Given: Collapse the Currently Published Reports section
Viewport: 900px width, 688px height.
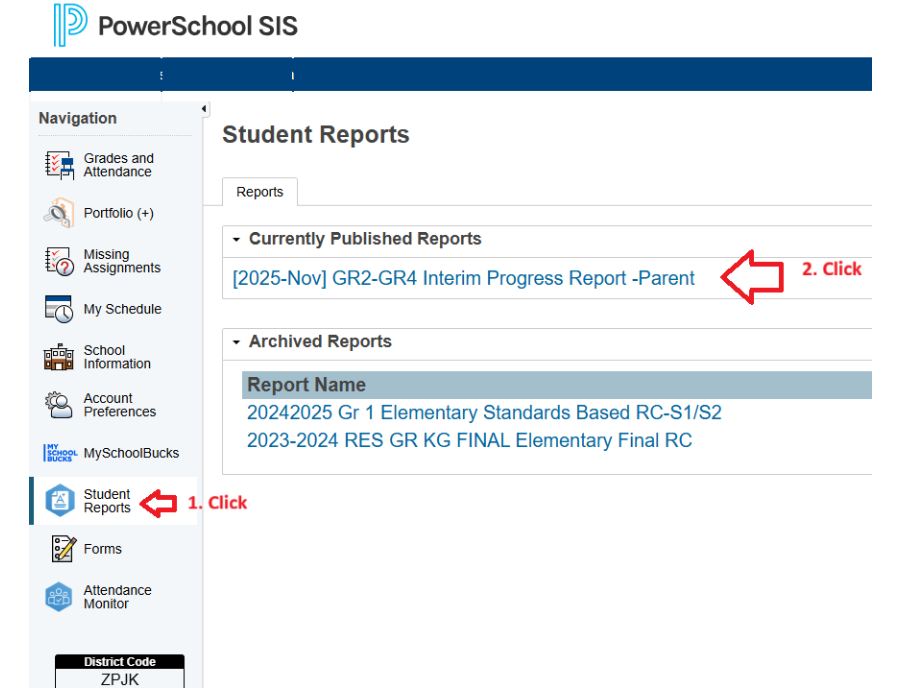Looking at the screenshot, I should click(237, 240).
